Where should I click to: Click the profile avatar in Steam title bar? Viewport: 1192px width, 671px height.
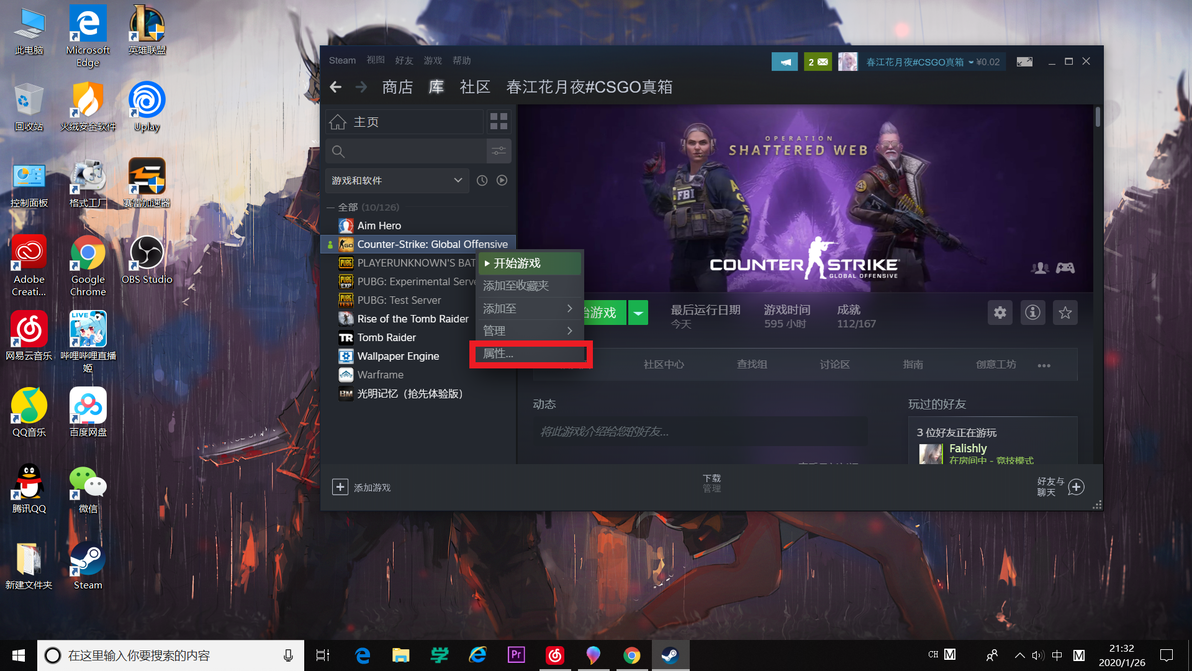[x=848, y=62]
